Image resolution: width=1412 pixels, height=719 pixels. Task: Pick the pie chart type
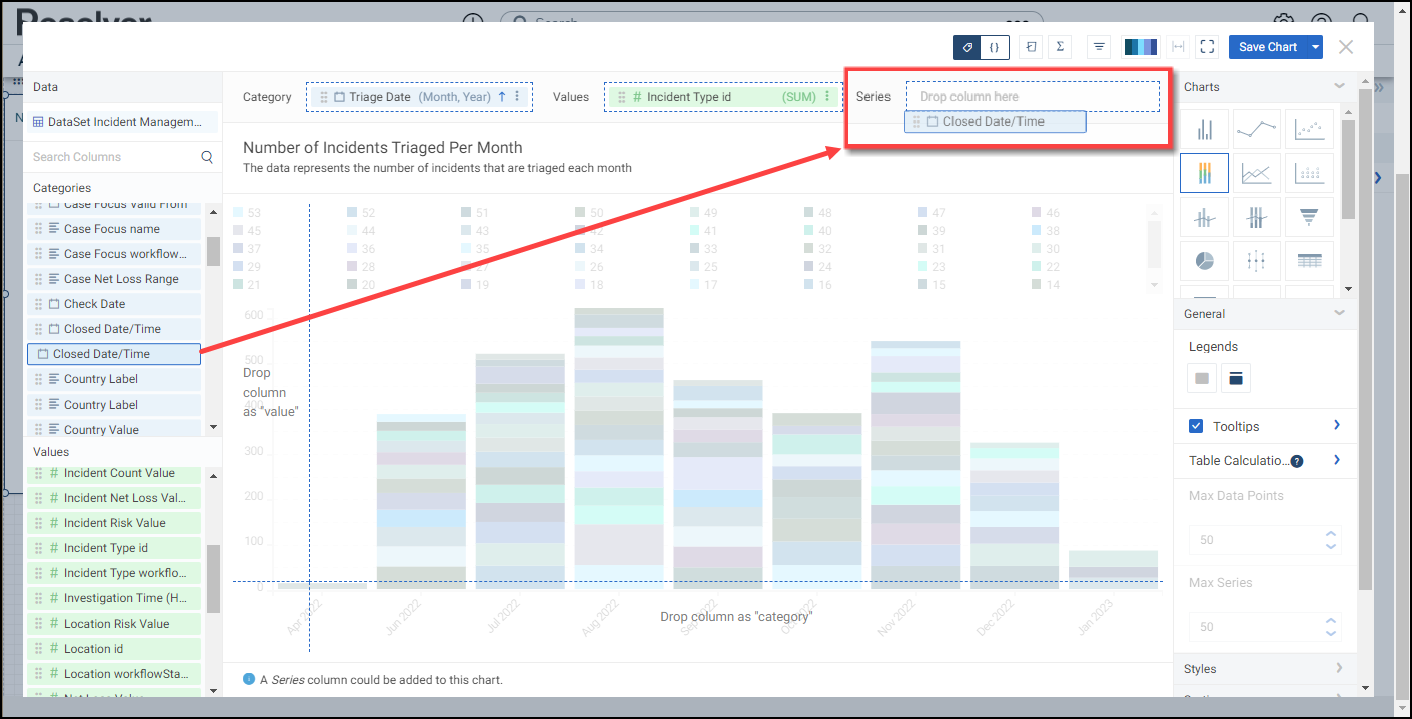coord(1205,261)
